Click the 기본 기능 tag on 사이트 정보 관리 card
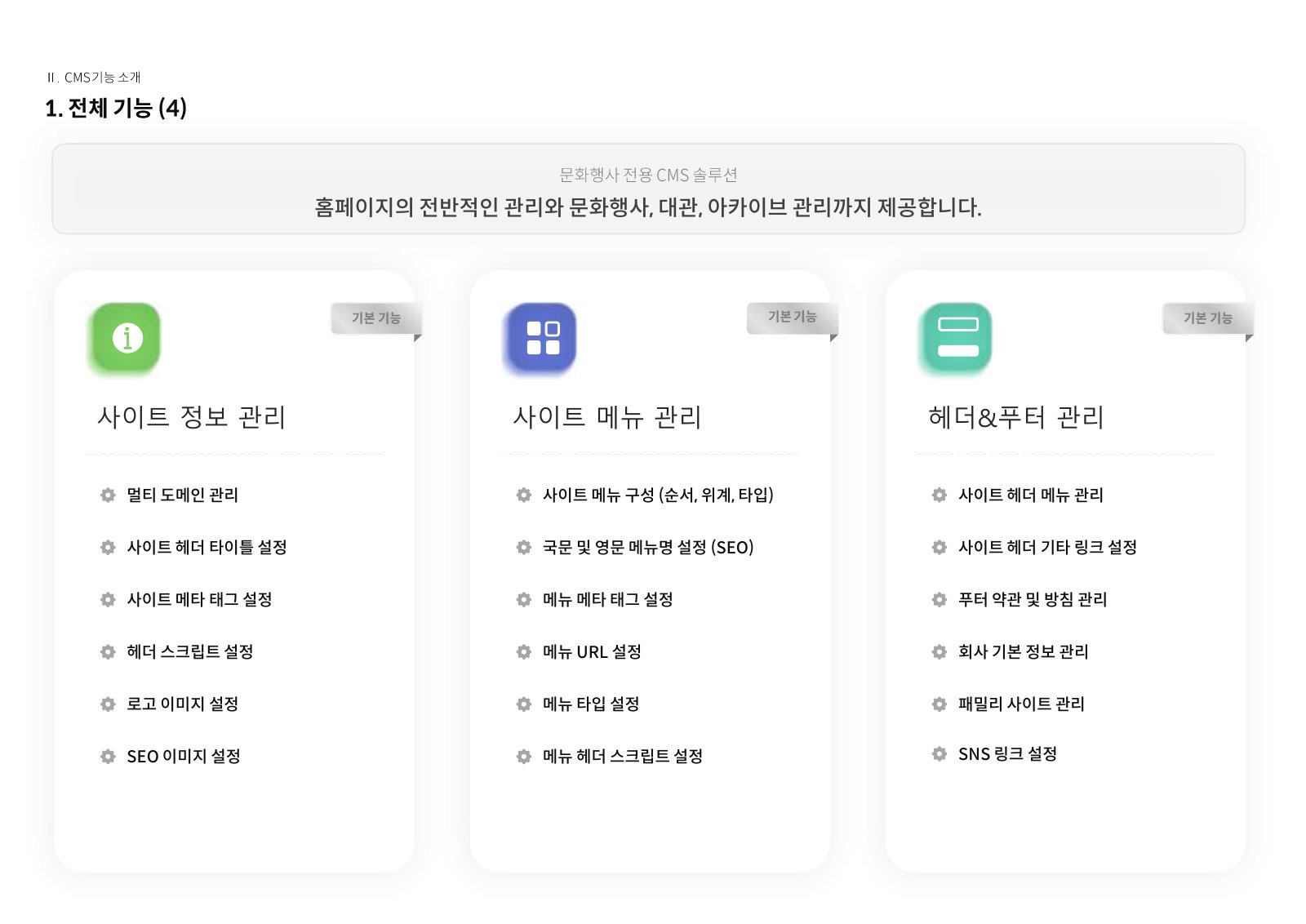Screen dimensions: 1306x924 pyautogui.click(x=376, y=318)
